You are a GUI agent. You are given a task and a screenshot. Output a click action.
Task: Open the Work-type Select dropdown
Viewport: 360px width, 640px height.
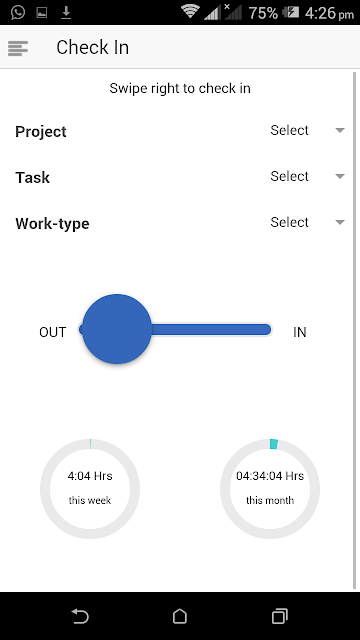[307, 222]
